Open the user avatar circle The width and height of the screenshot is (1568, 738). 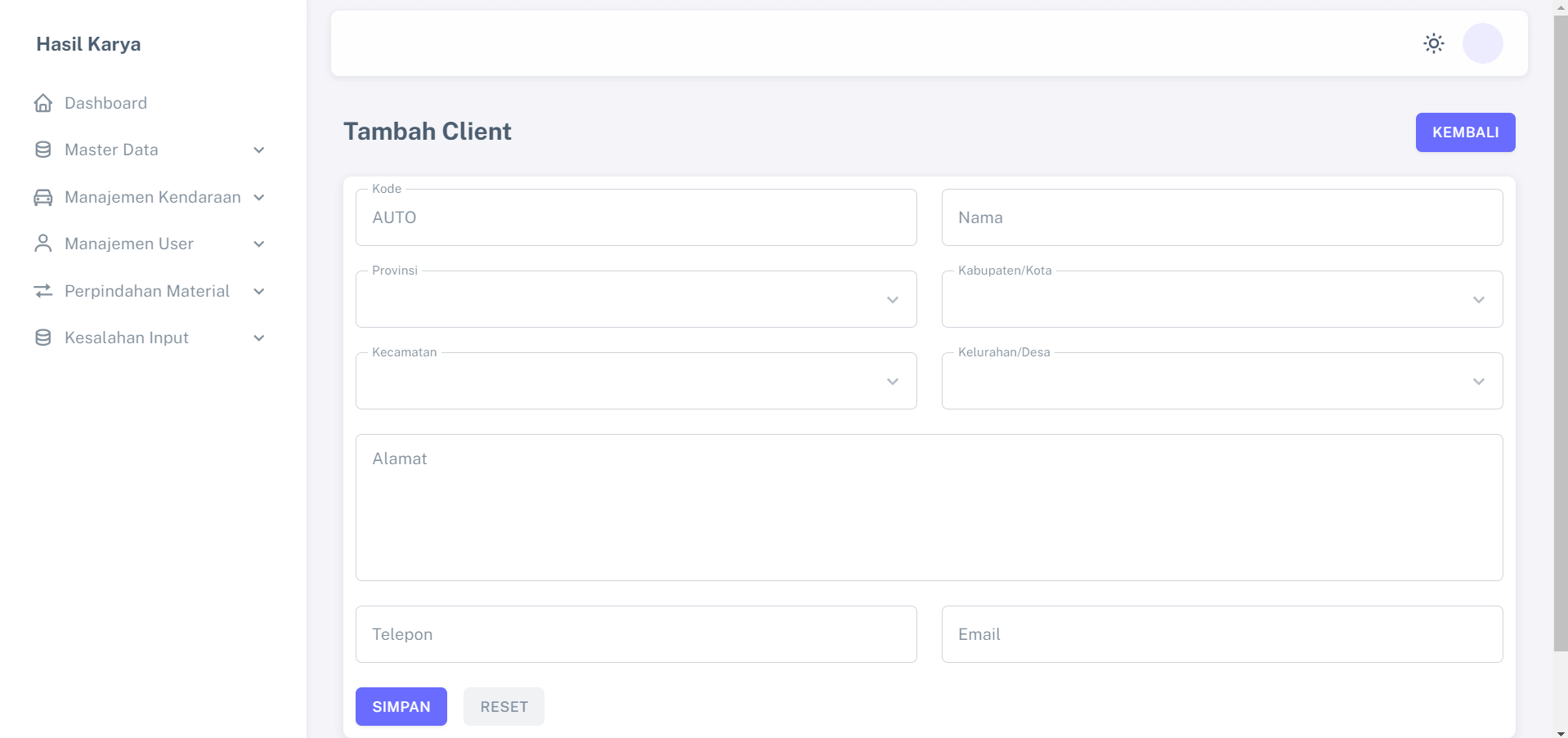pos(1482,43)
